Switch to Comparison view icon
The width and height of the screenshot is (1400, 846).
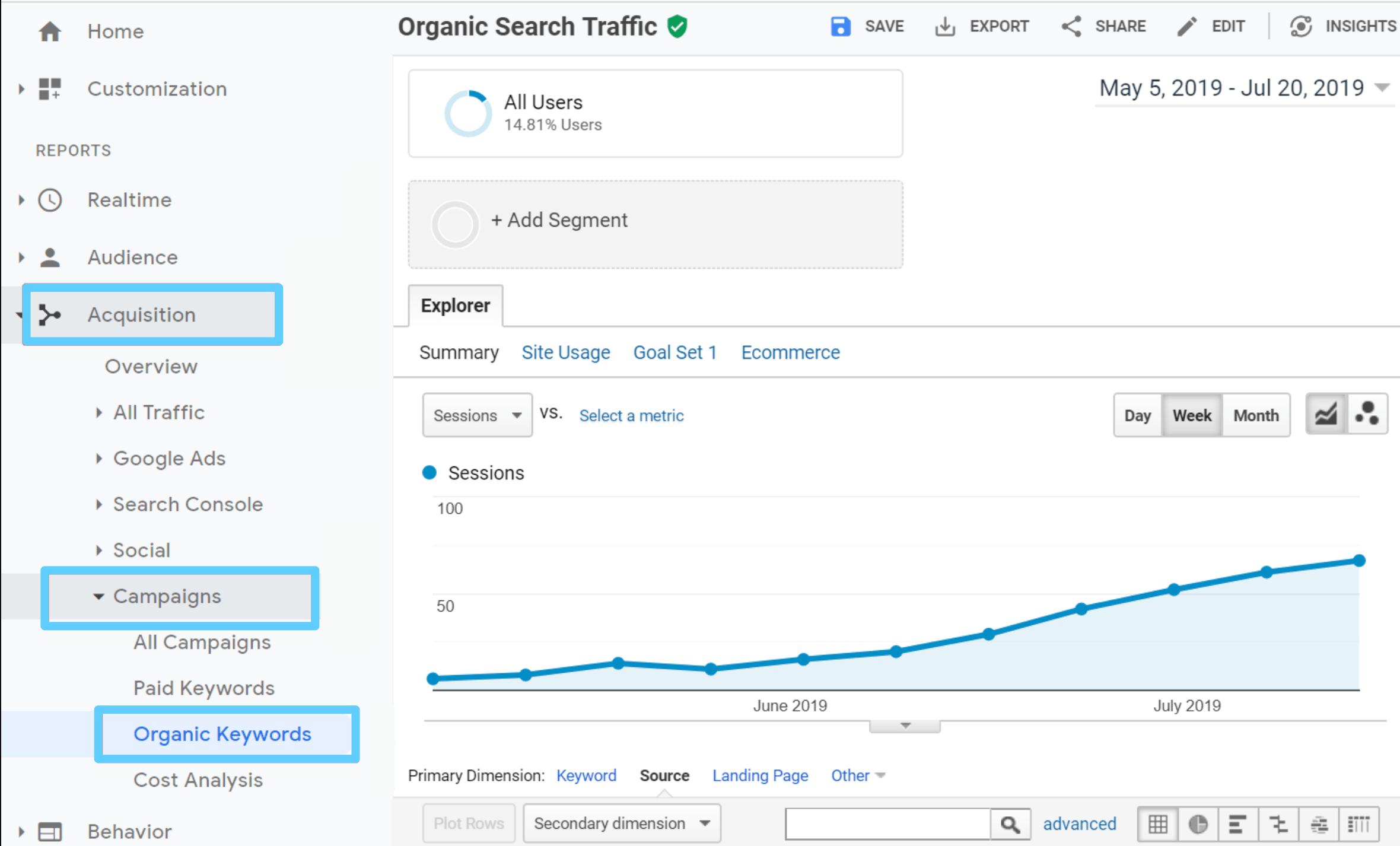point(1278,824)
